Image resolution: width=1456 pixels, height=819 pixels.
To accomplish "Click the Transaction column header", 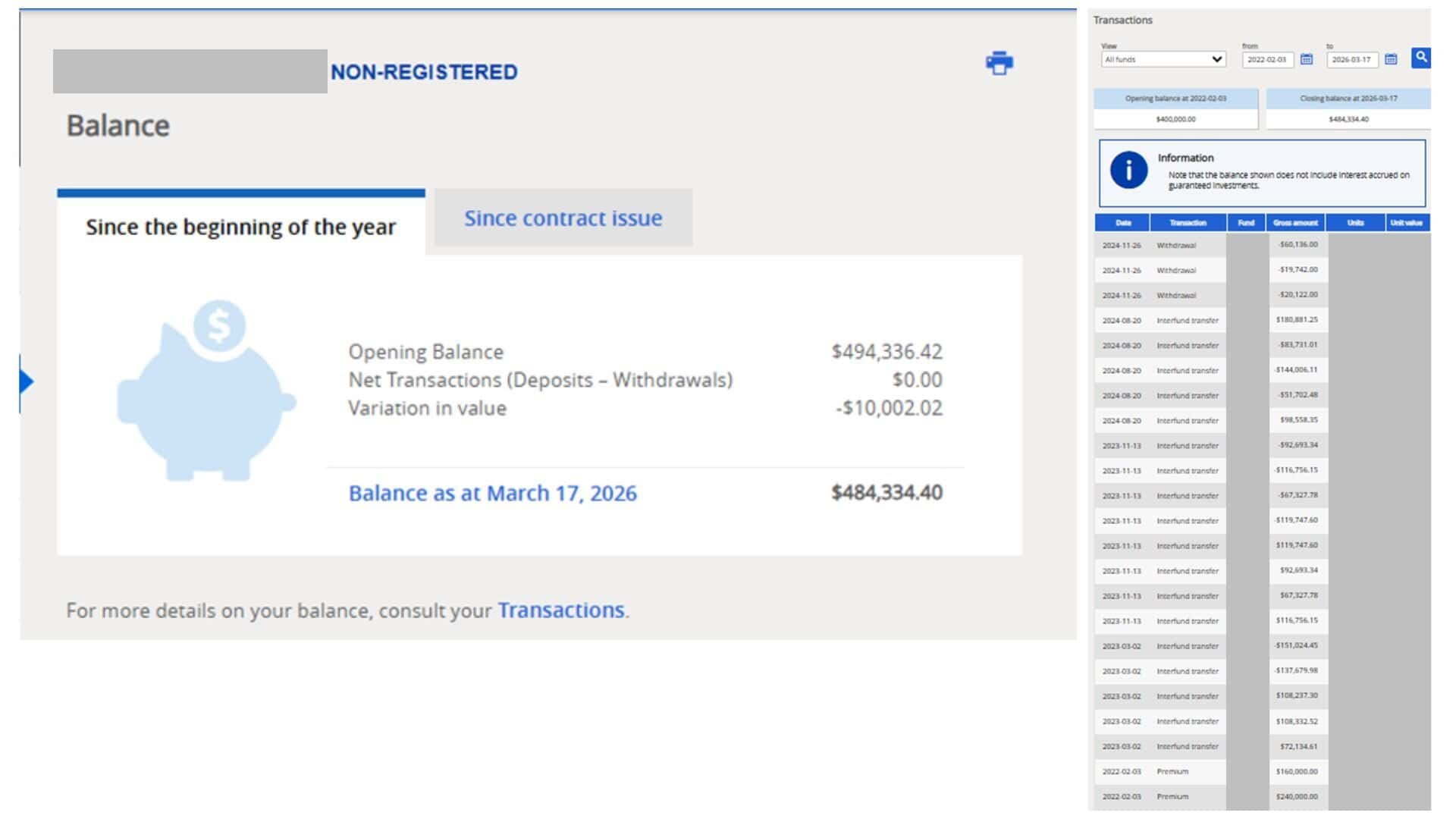I will point(1188,223).
